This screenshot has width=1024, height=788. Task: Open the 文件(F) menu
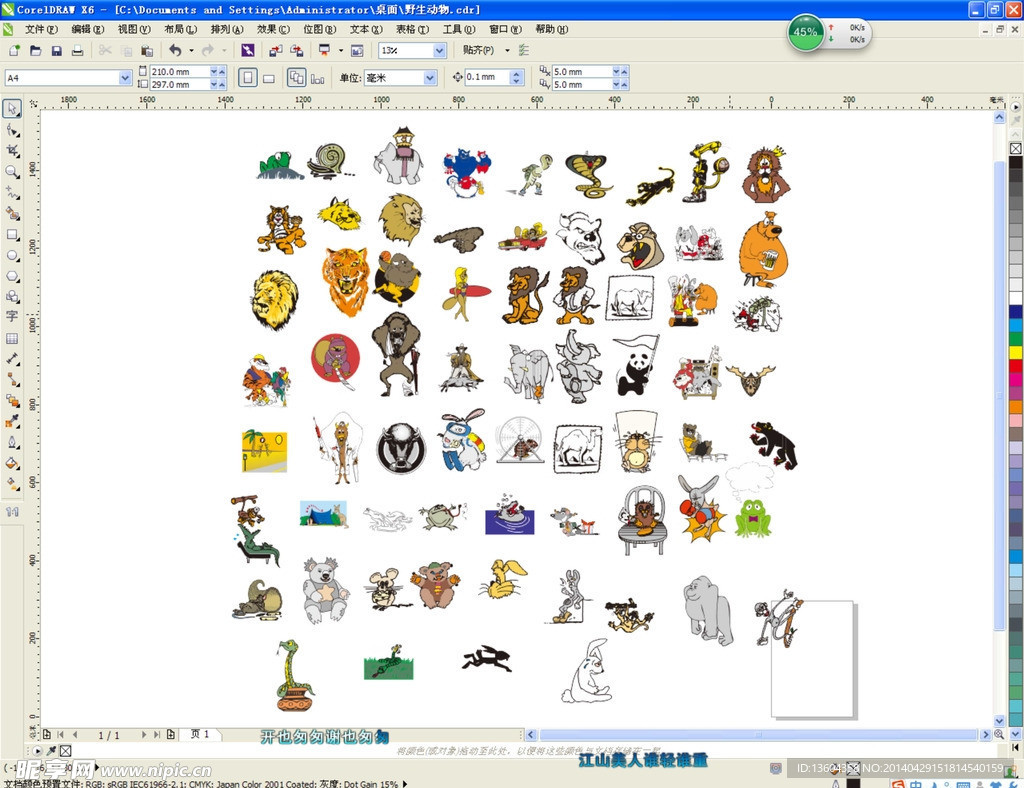point(41,29)
